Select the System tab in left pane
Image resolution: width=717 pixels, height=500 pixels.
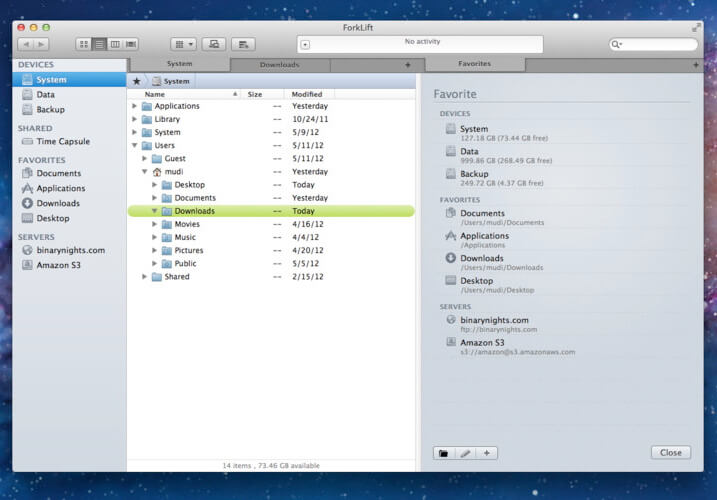click(179, 64)
